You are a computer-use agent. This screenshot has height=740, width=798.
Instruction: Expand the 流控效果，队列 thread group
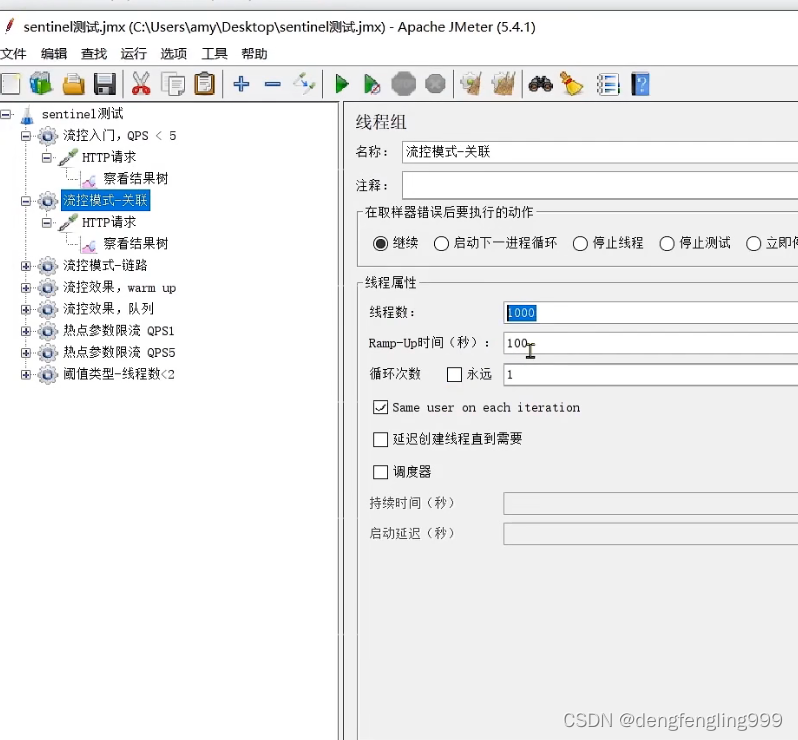pyautogui.click(x=25, y=309)
